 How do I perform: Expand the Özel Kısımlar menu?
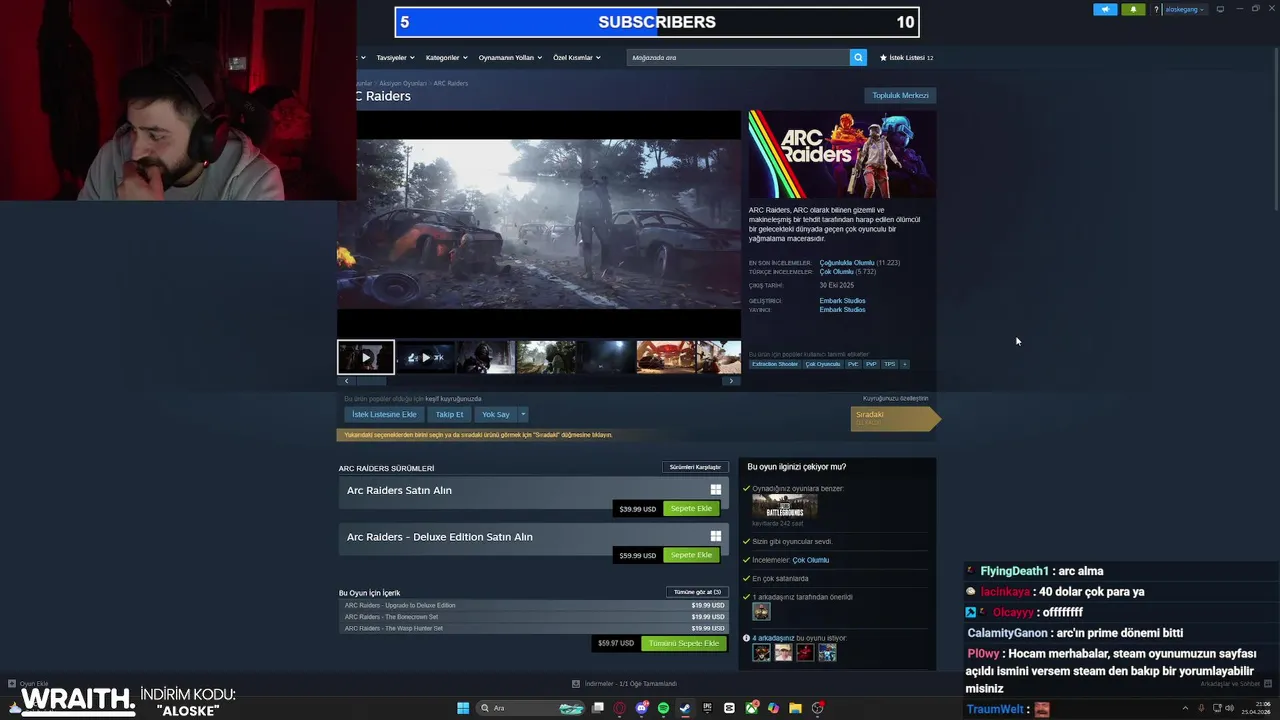point(577,57)
